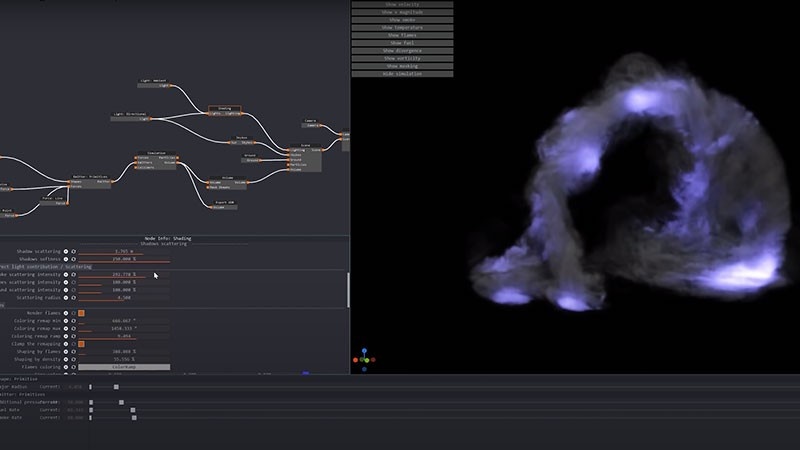Screen dimensions: 800x450
Task: Reset the Coloring remap ramp value
Action: pos(73,336)
